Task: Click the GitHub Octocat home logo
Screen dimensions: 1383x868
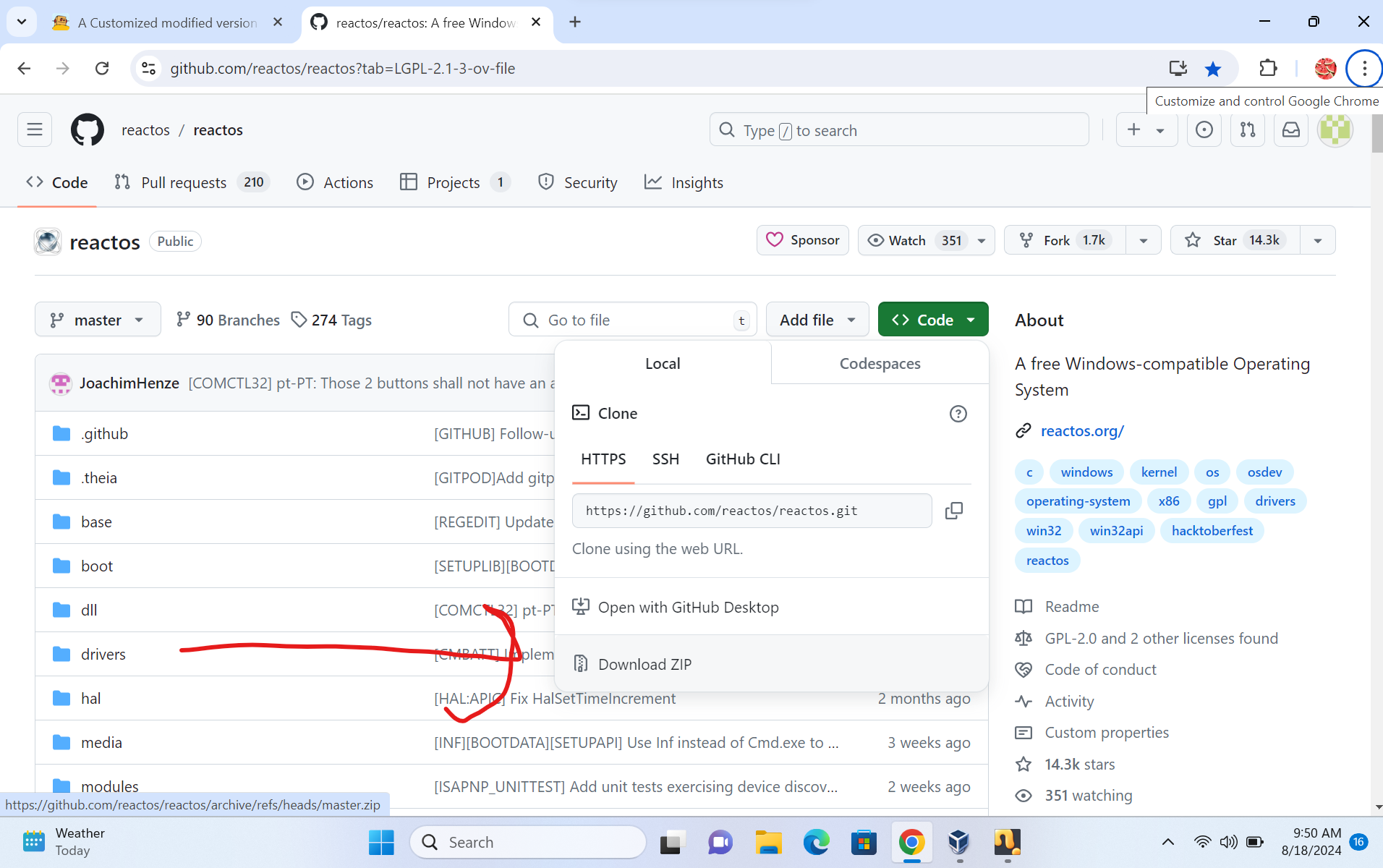Action: tap(87, 130)
